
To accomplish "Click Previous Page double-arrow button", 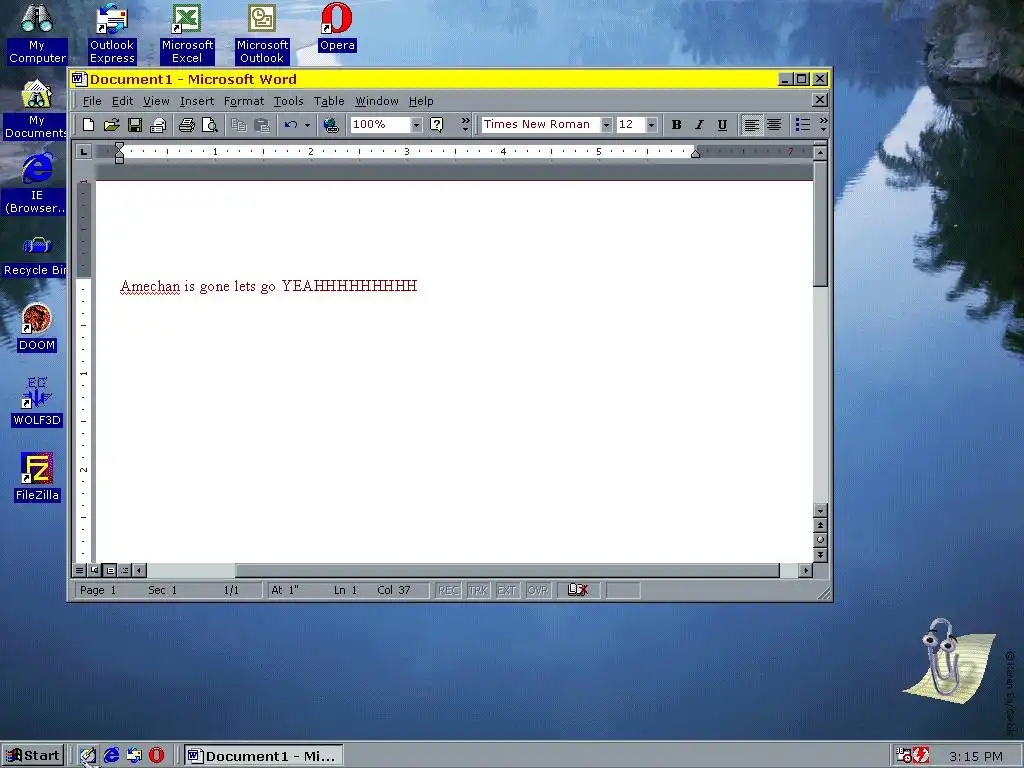I will click(821, 525).
